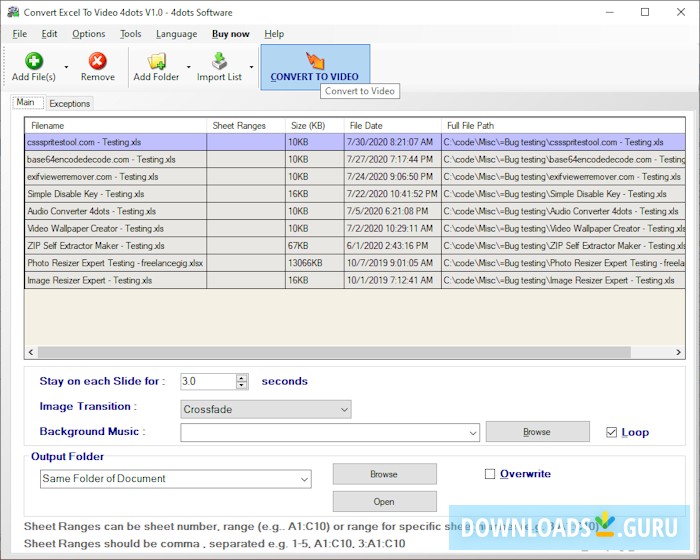The image size is (700, 560).
Task: Enable the Overwrite checkbox
Action: [490, 474]
